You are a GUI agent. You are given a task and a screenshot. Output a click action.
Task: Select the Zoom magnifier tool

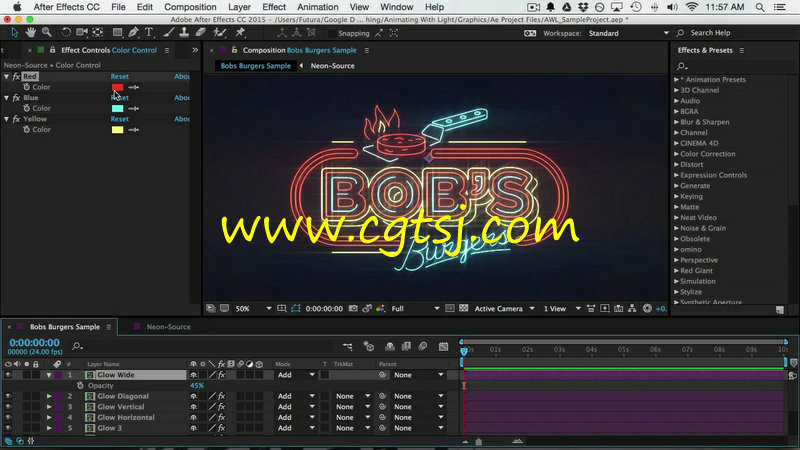click(x=47, y=33)
